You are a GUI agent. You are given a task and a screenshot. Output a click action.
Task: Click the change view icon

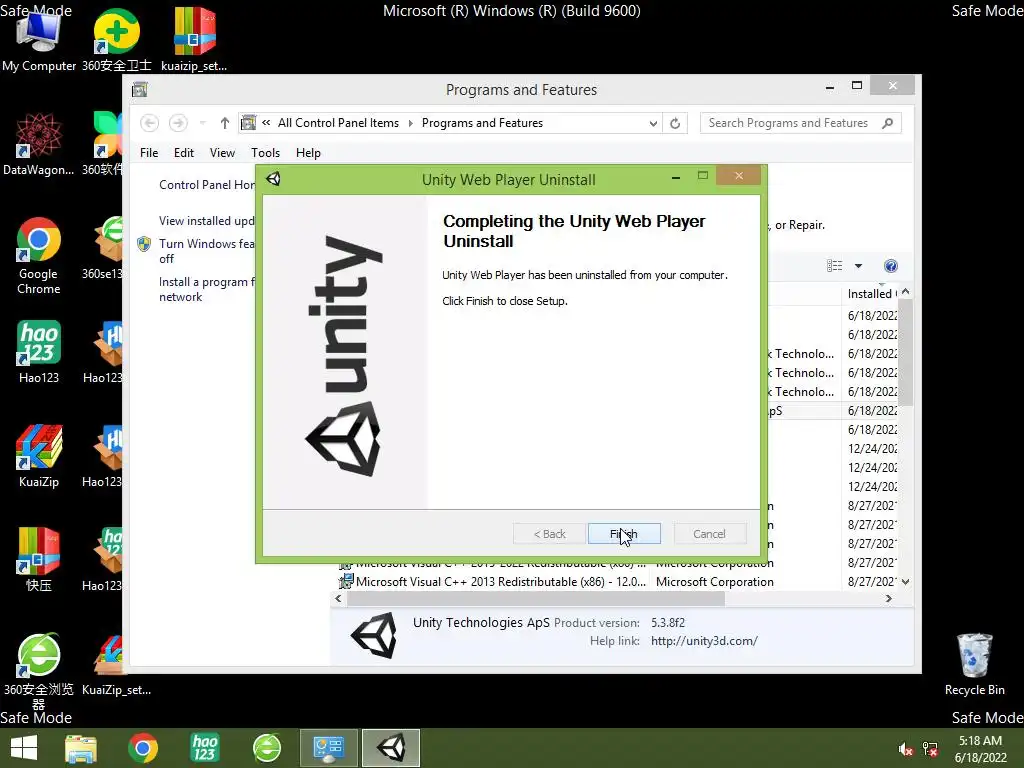(x=834, y=266)
